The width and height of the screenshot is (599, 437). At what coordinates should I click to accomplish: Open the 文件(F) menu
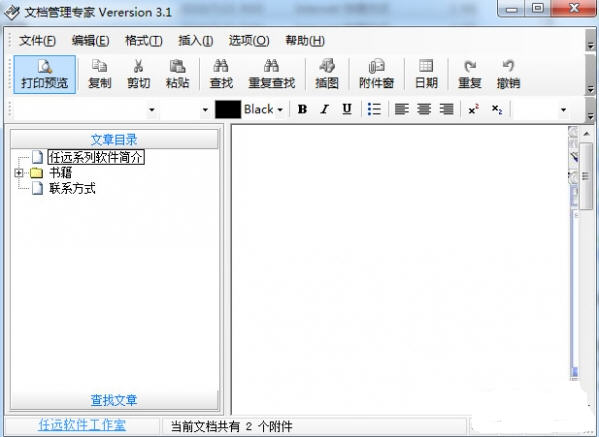coord(37,40)
